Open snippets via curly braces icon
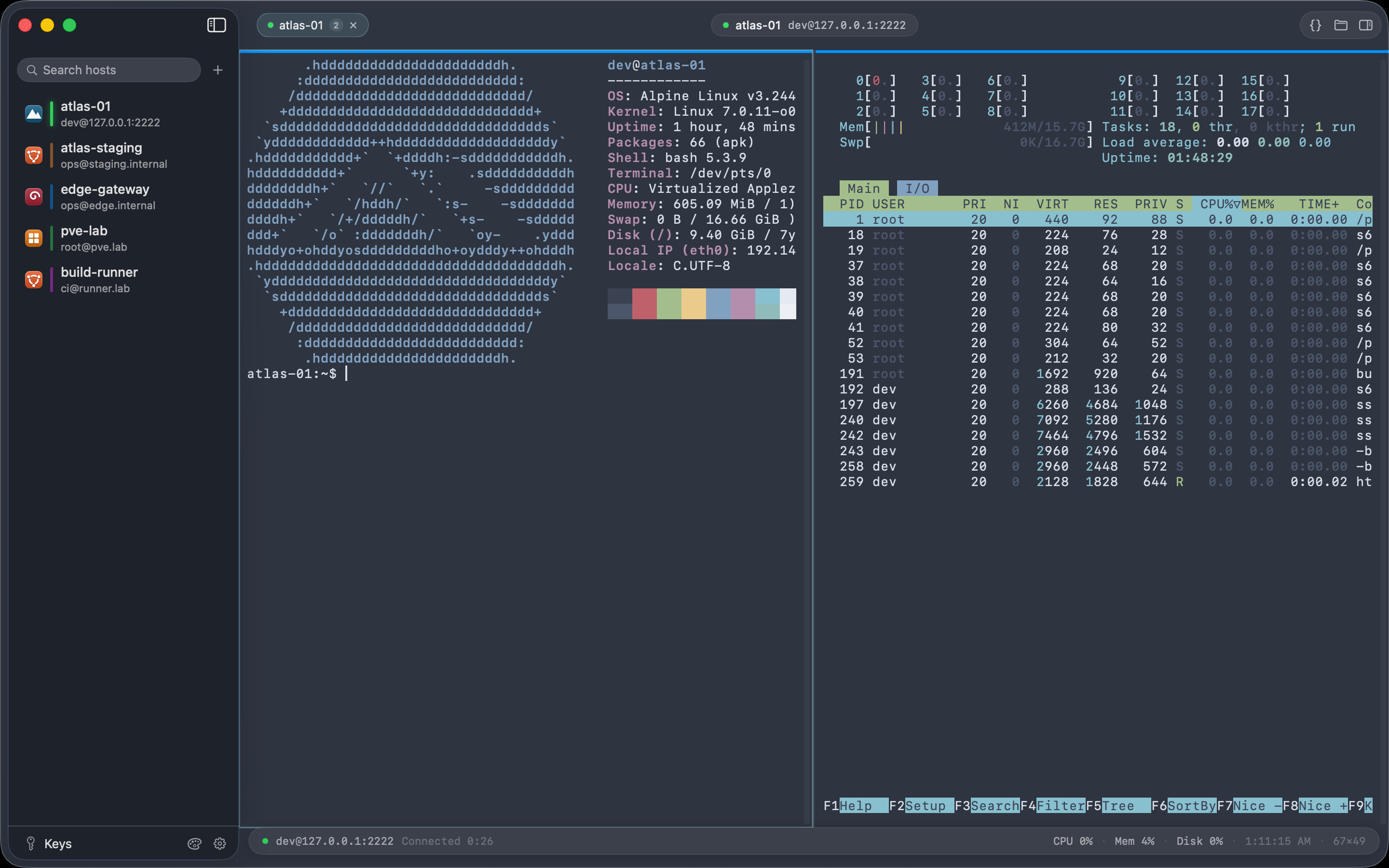Image resolution: width=1389 pixels, height=868 pixels. coord(1315,25)
